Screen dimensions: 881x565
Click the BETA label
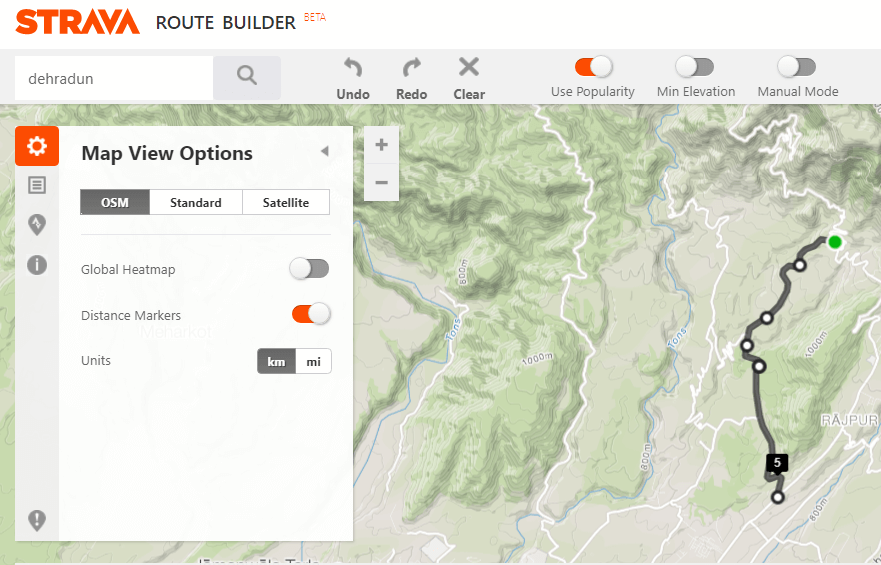315,17
